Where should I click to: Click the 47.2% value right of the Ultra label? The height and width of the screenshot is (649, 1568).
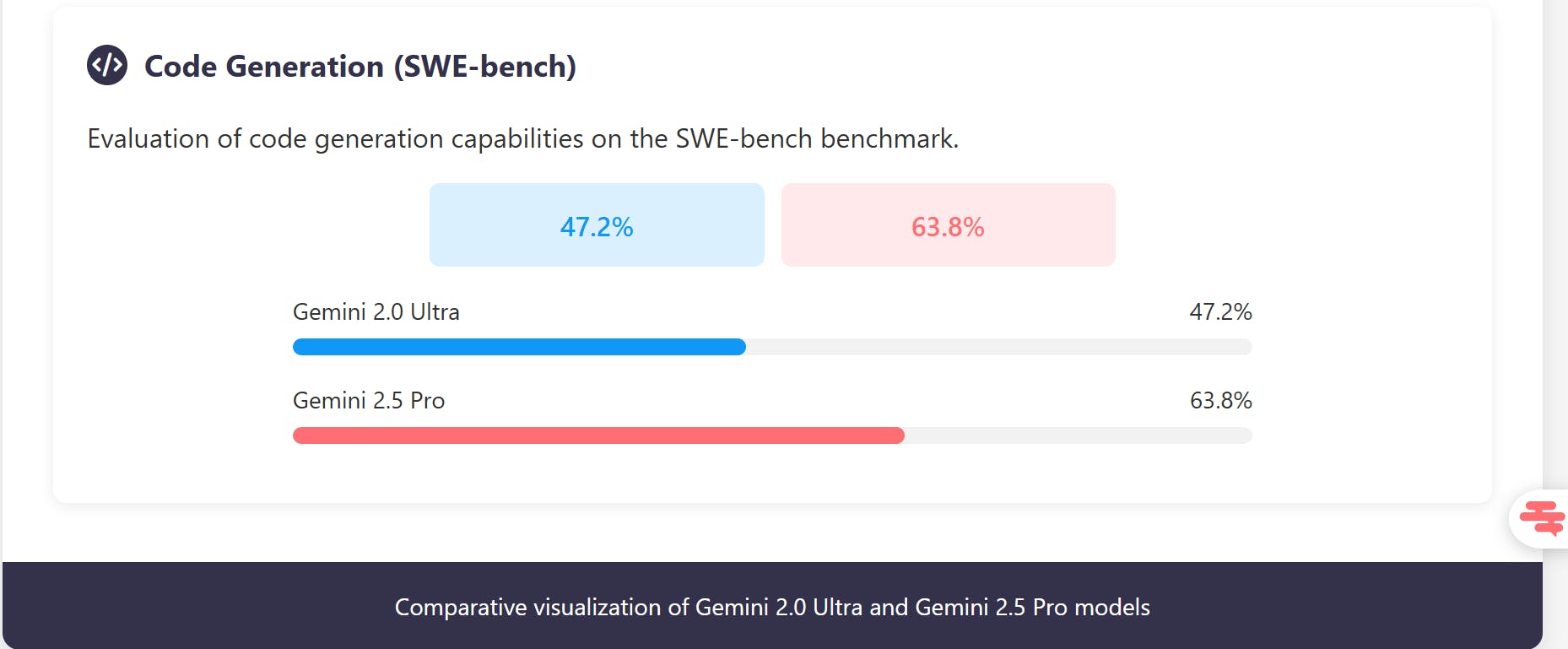pos(1220,312)
